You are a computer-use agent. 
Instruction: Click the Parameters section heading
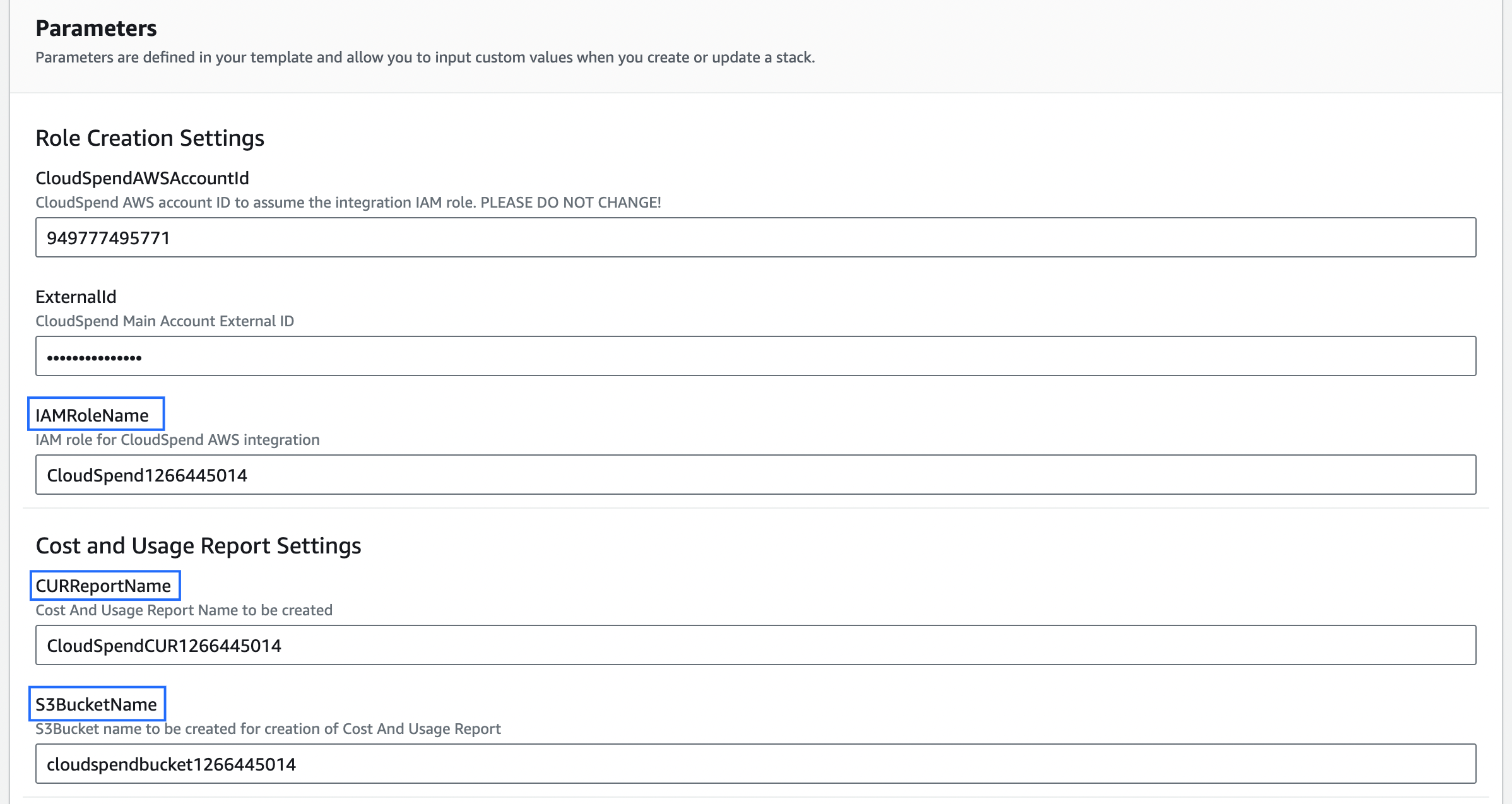click(96, 27)
